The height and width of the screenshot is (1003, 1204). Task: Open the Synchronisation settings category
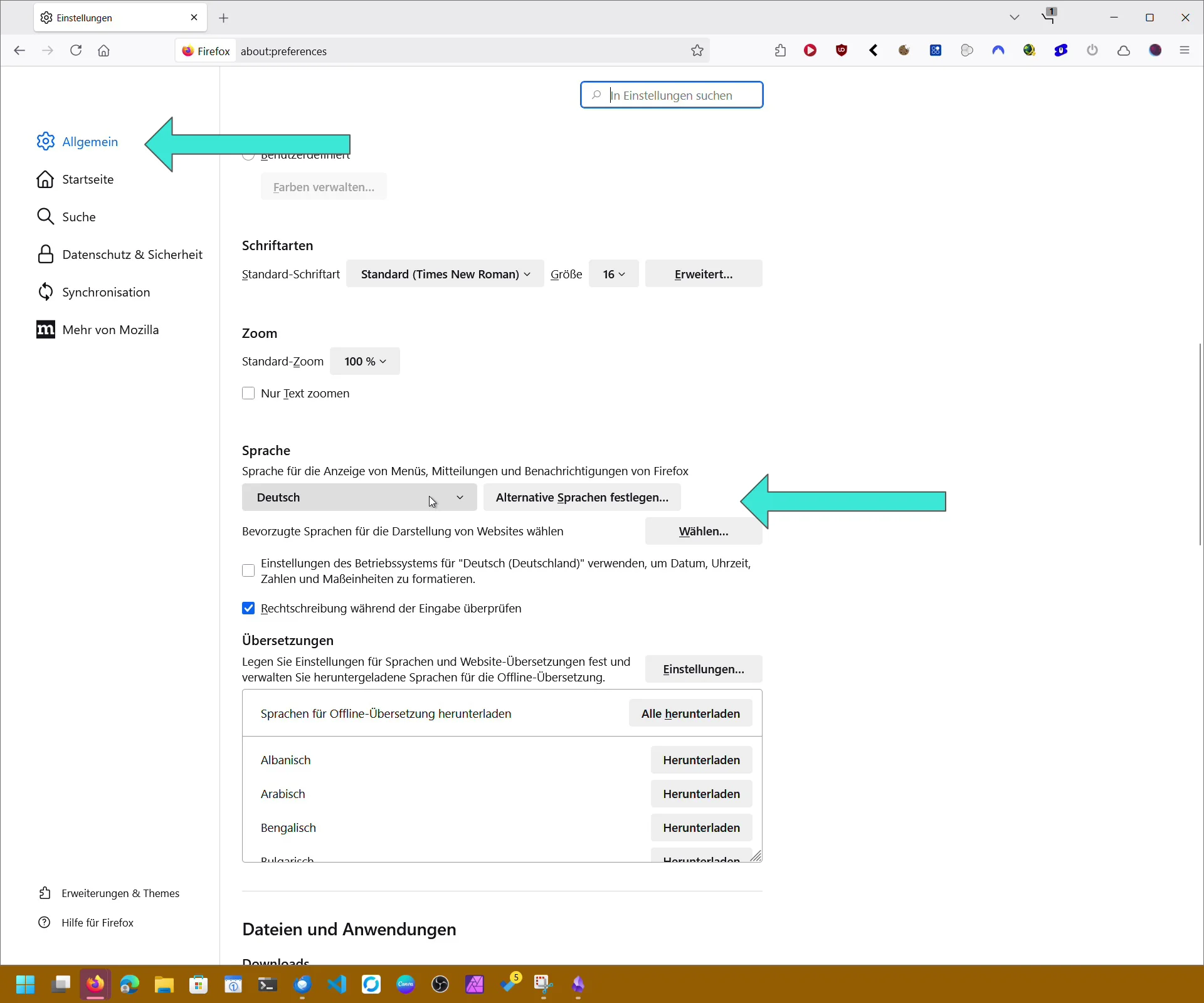93,292
